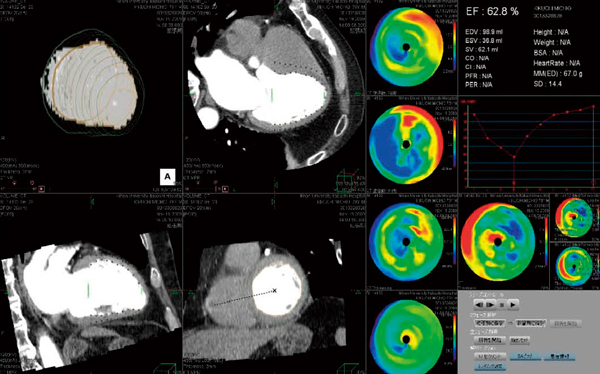600x374 pixels.
Task: Play the cardiac cine loop
Action: 513,305
